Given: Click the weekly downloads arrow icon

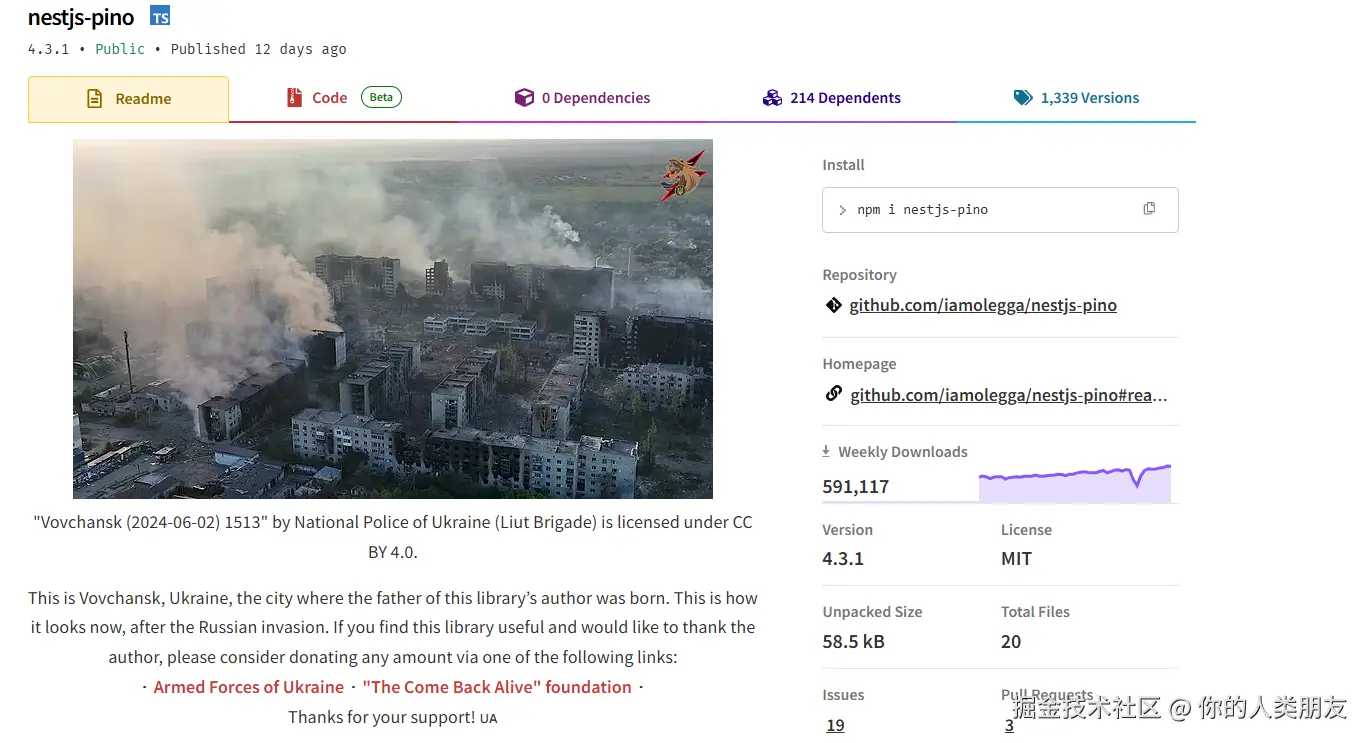Looking at the screenshot, I should click(x=826, y=451).
